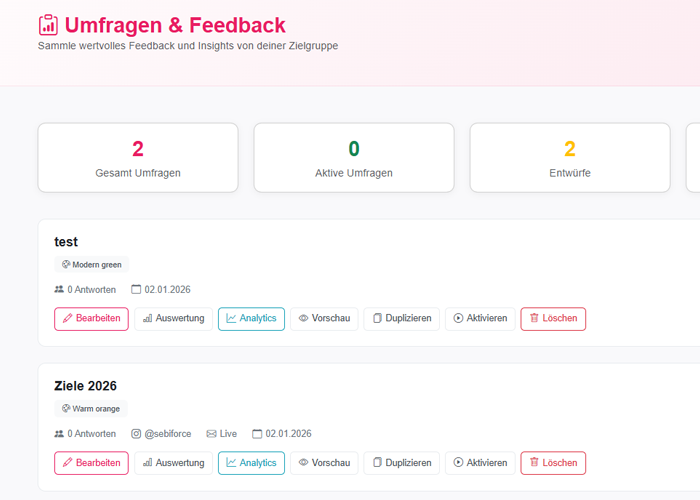Click the Warm orange theme badge
700x500 pixels.
[91, 409]
